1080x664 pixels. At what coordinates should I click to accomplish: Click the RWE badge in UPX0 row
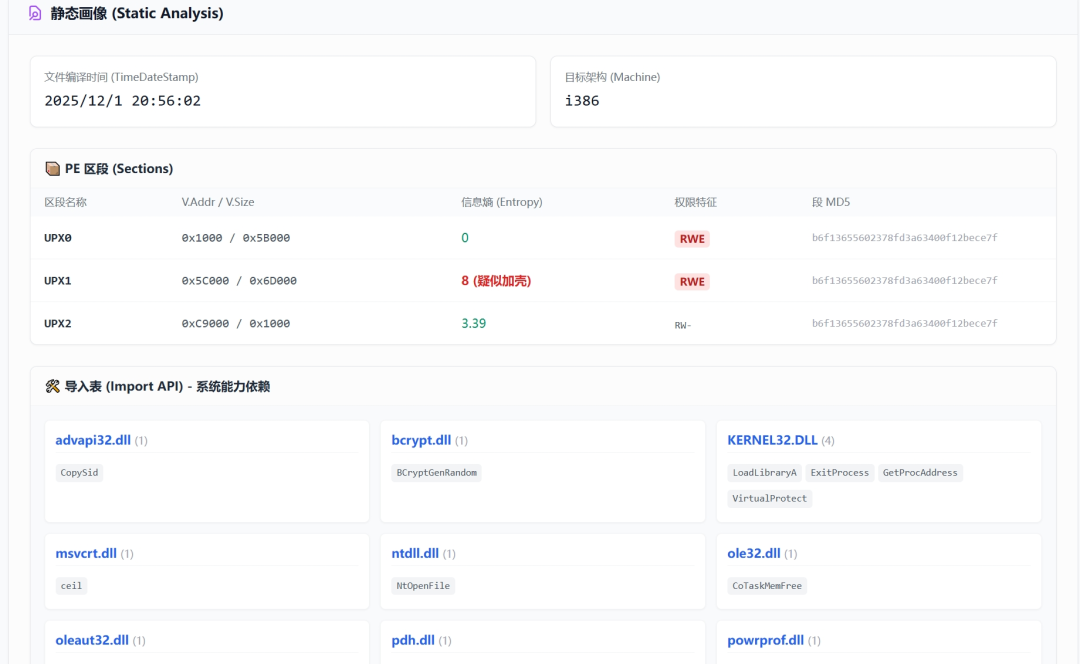[692, 239]
